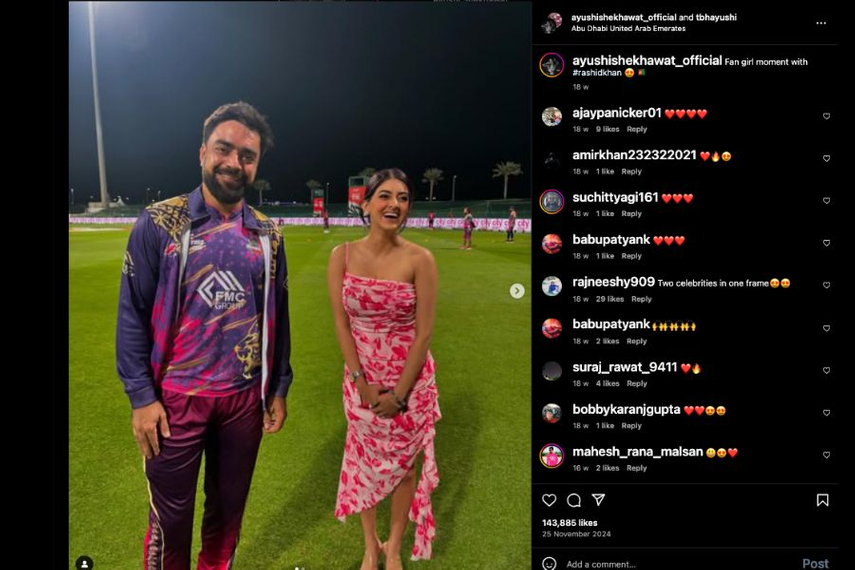Click the Add a comment field
855x570 pixels.
tap(676, 564)
